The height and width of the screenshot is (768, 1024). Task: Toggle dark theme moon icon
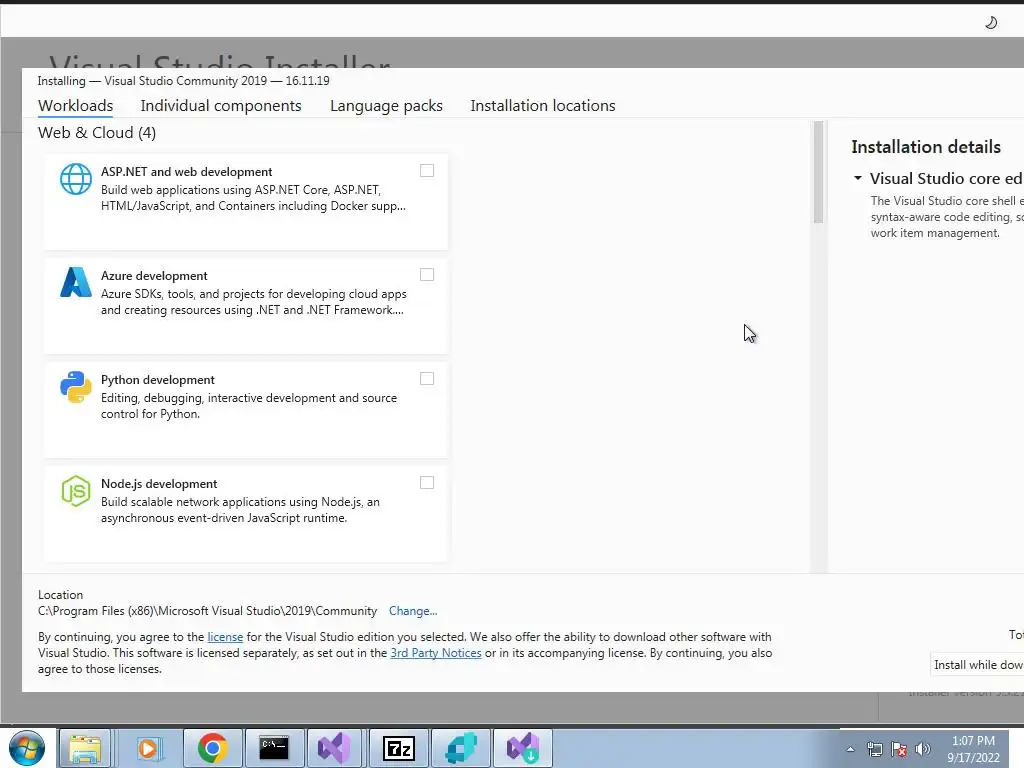991,23
